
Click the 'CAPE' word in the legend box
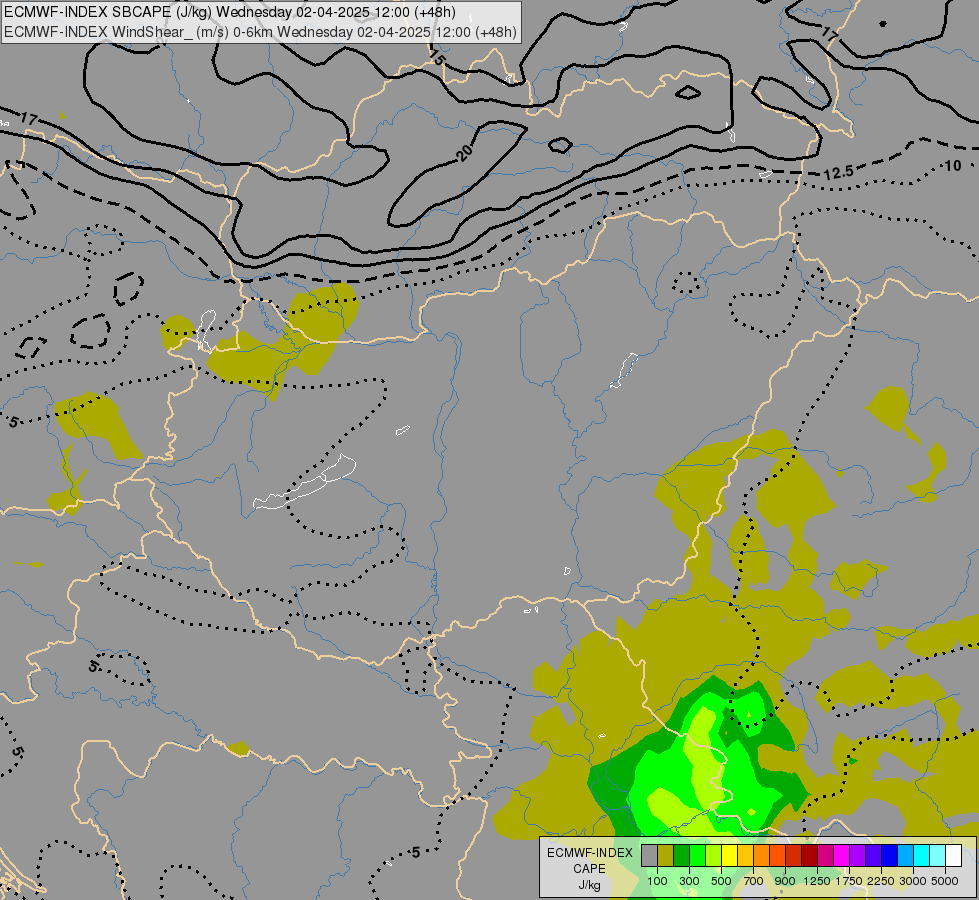point(589,869)
